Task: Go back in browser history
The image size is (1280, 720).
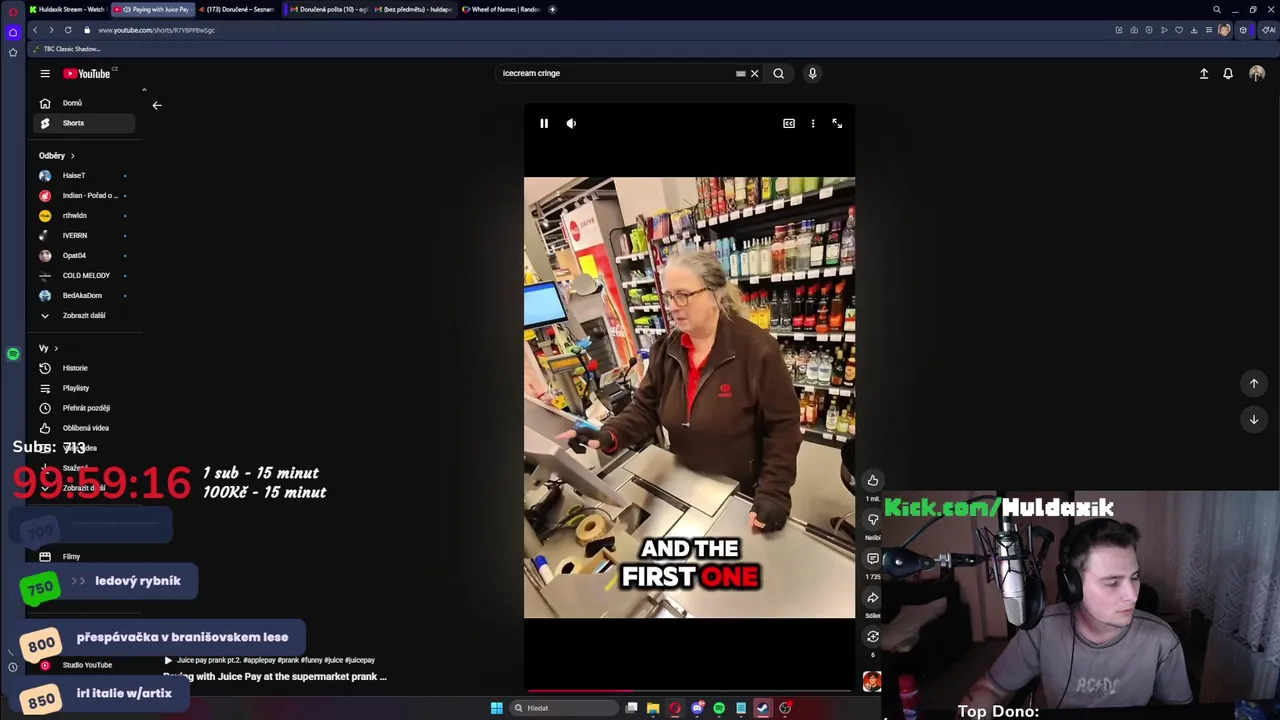Action: [x=35, y=30]
